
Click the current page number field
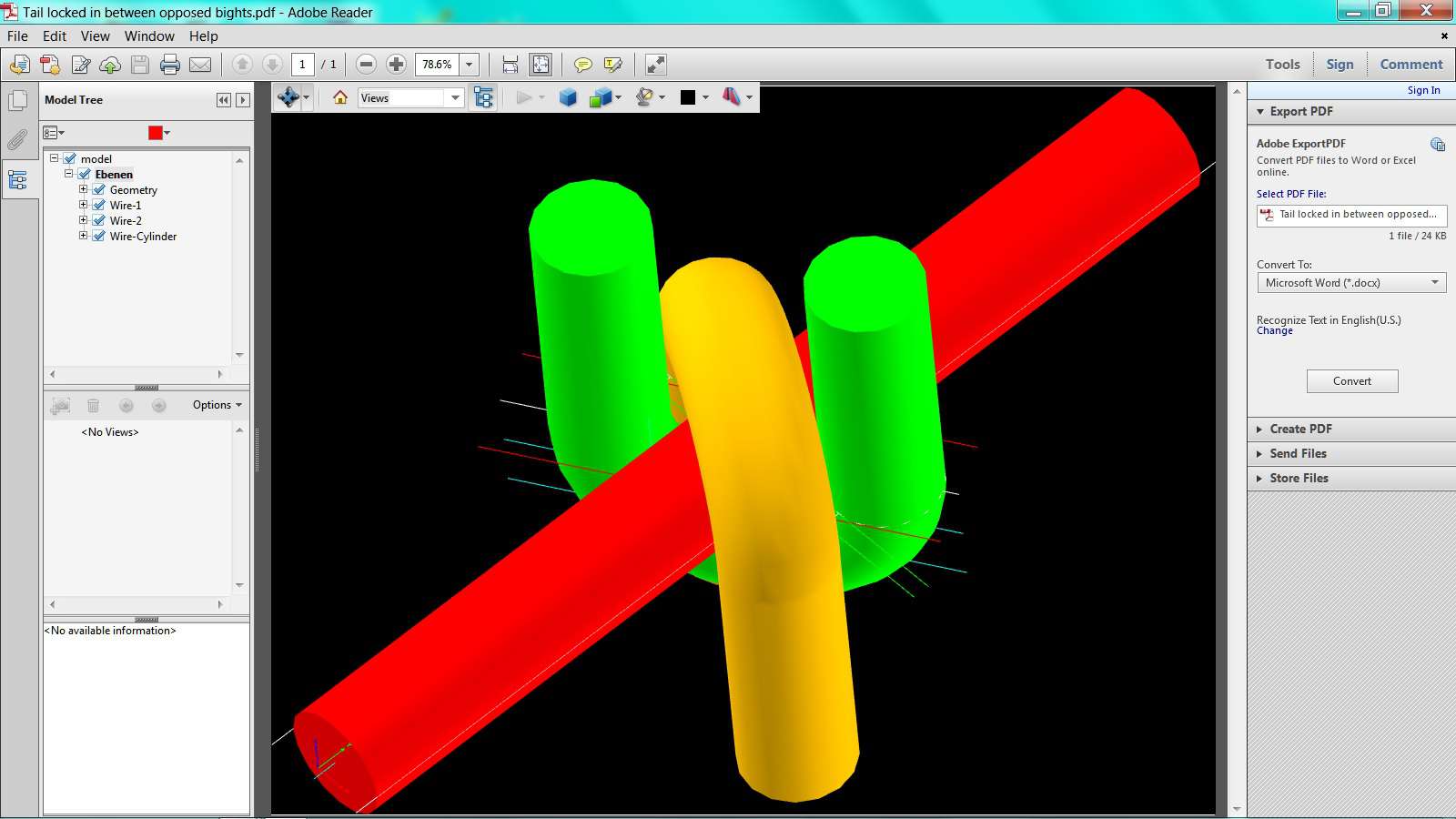point(303,65)
